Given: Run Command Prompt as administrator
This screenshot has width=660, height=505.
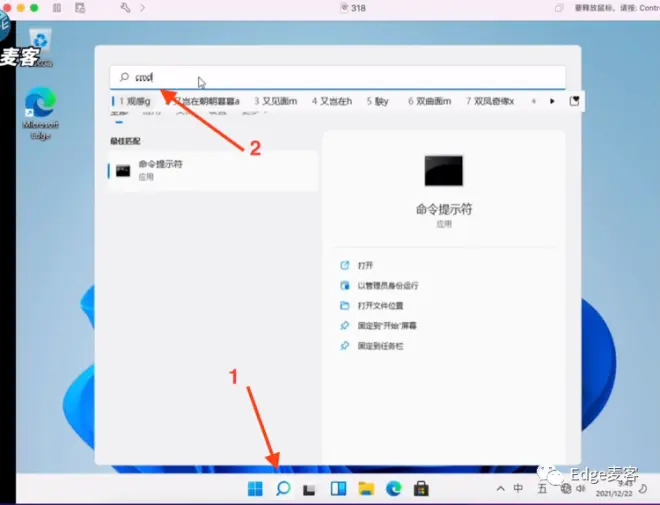Looking at the screenshot, I should click(388, 286).
